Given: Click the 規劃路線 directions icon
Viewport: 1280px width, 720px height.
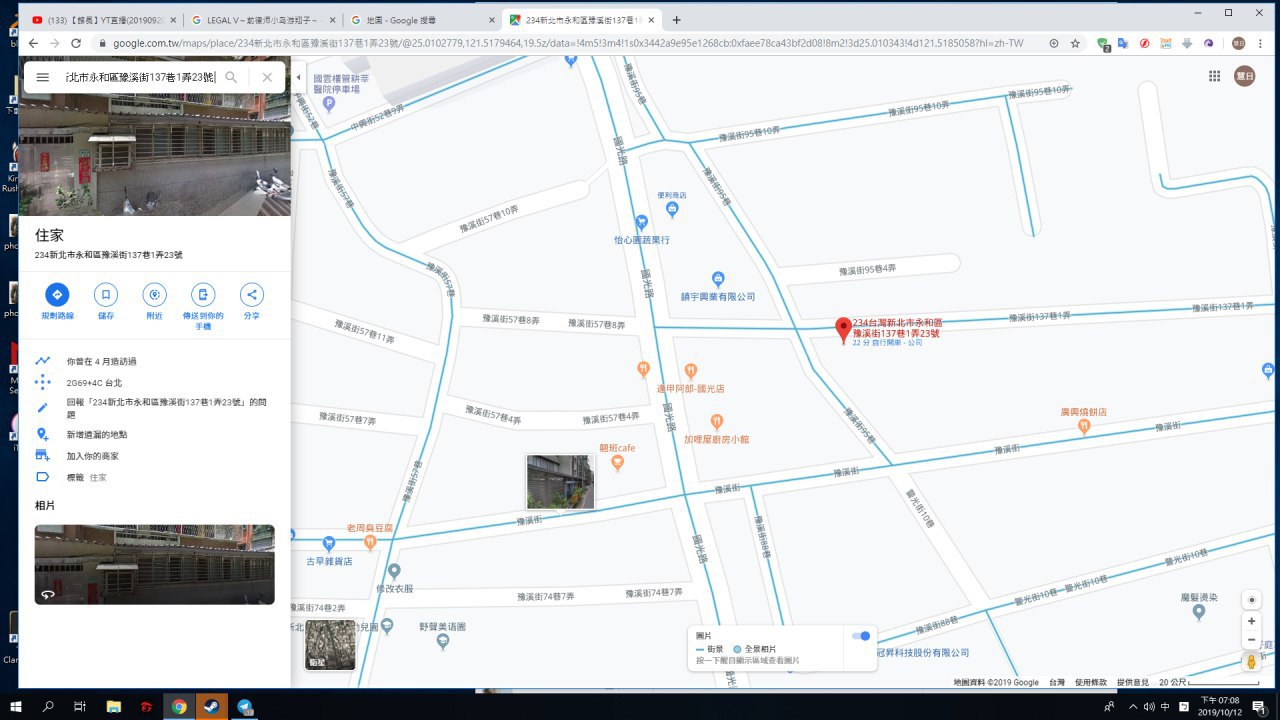Looking at the screenshot, I should 57,295.
